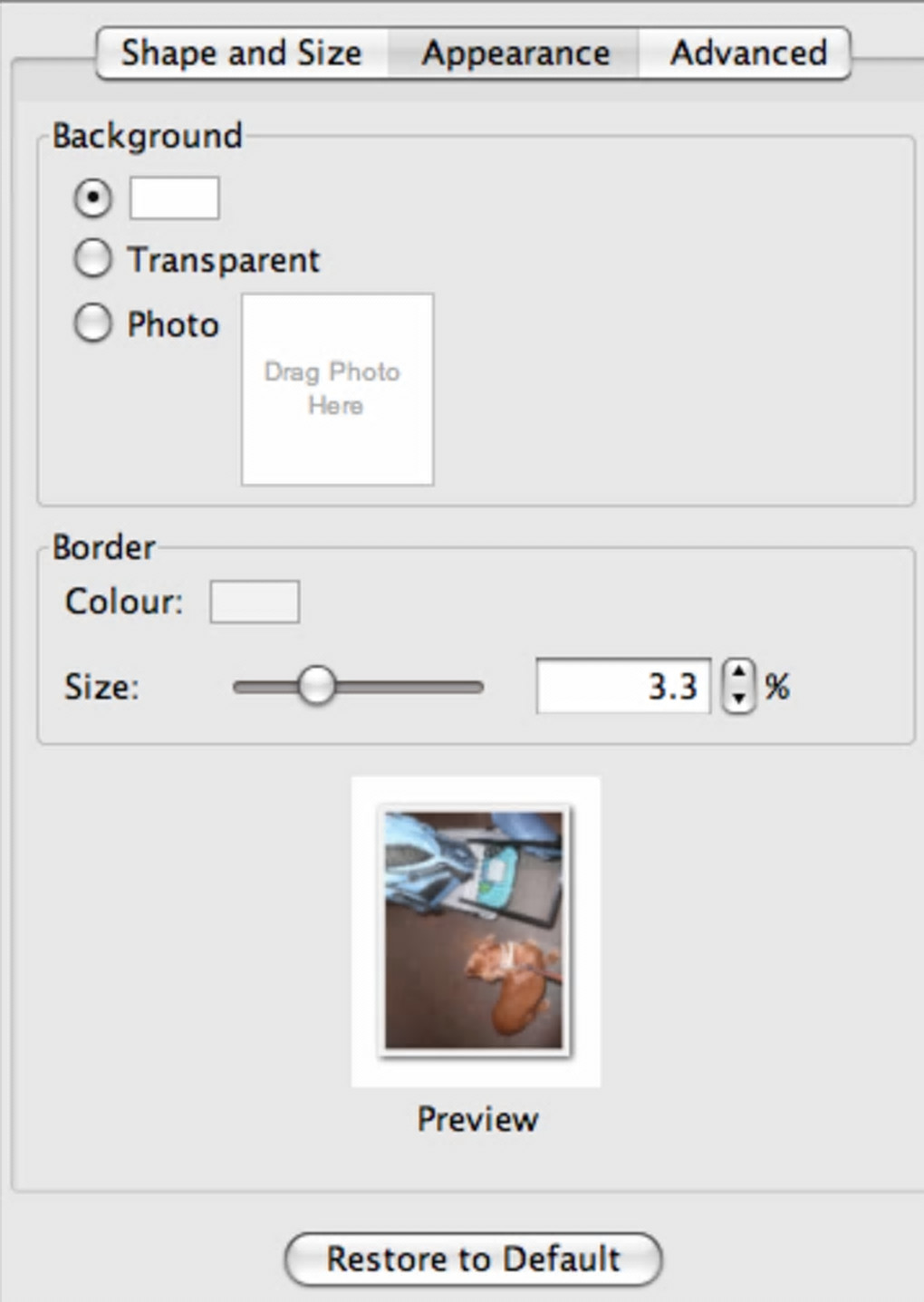
Task: Click the Drag Photo Here image well
Action: [x=337, y=390]
